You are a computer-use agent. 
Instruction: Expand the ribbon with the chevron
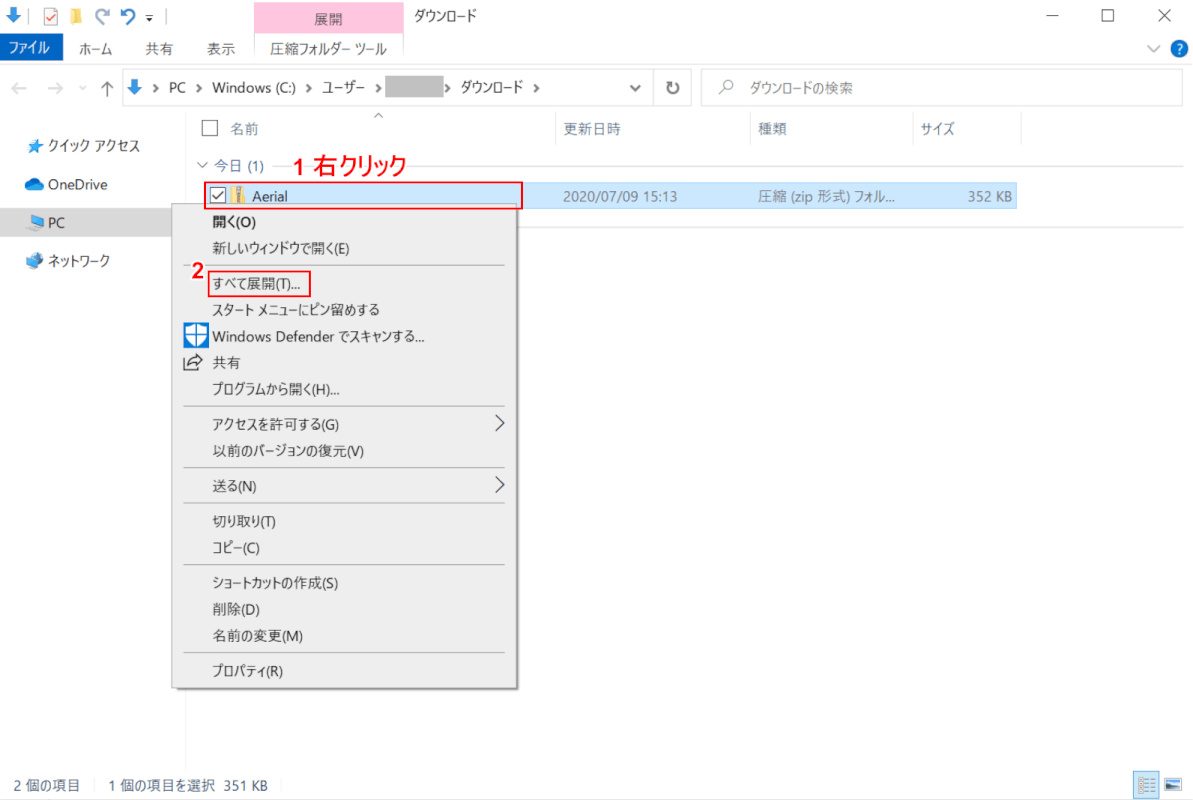click(1153, 48)
